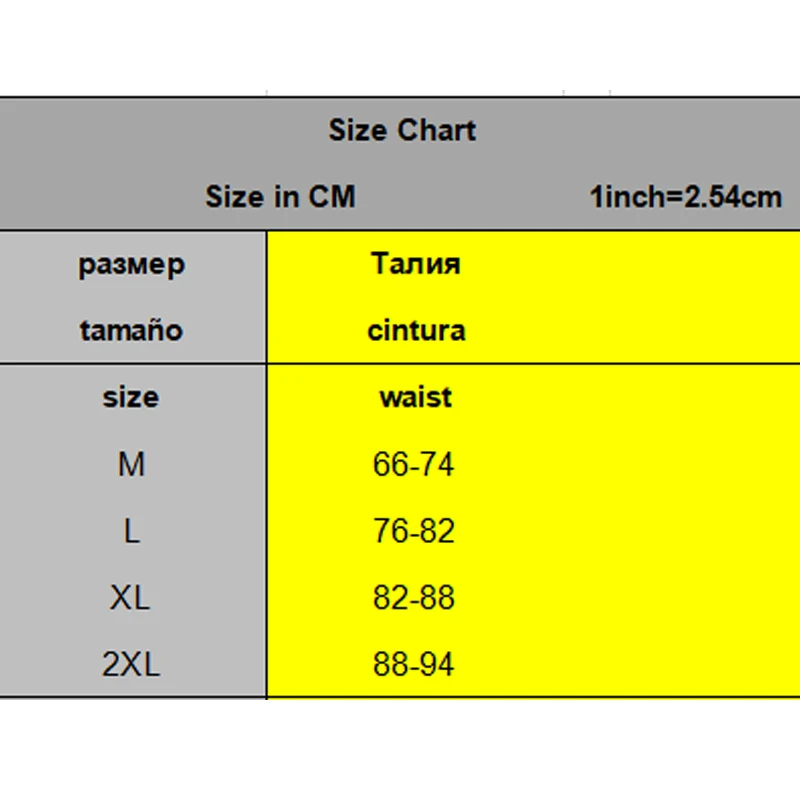Click the 2XL size row label

click(130, 665)
